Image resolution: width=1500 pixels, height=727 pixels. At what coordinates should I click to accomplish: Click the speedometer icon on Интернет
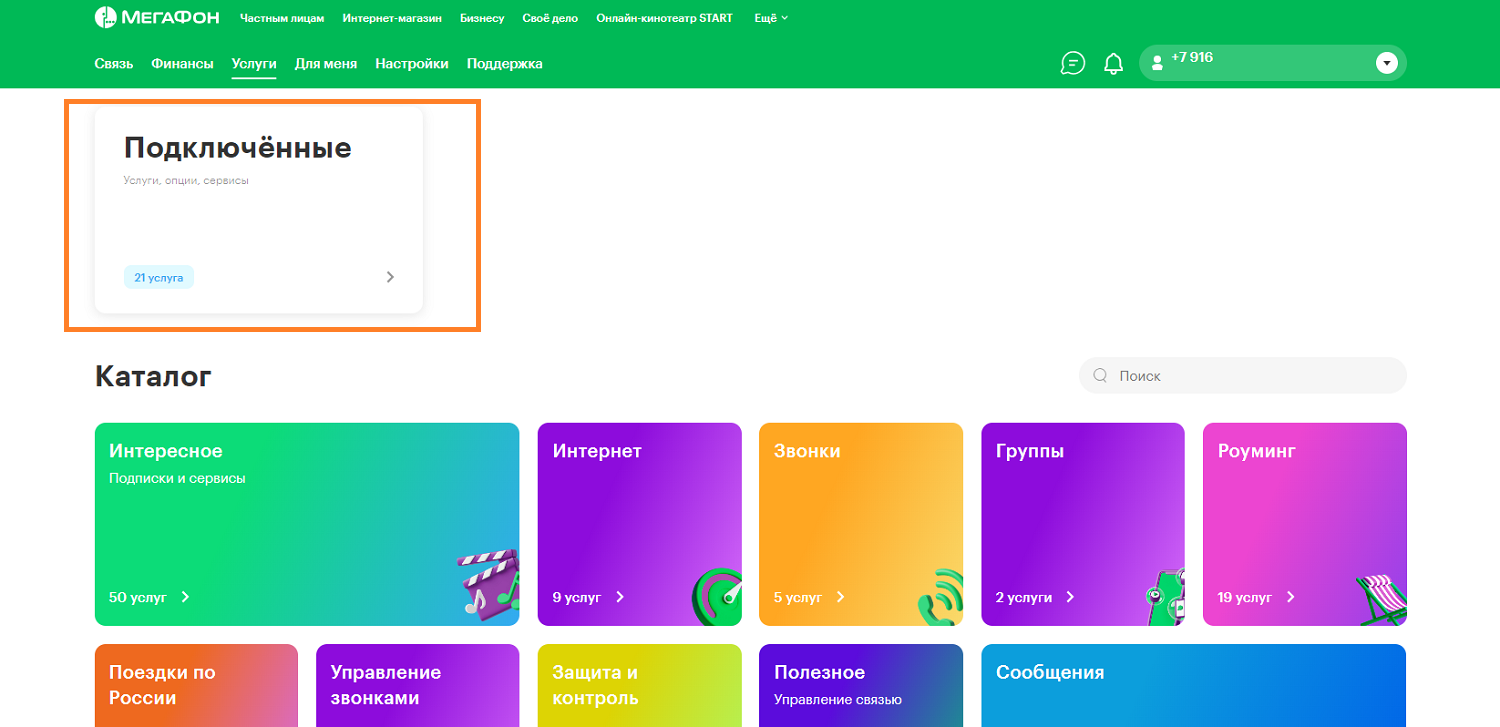(x=717, y=596)
